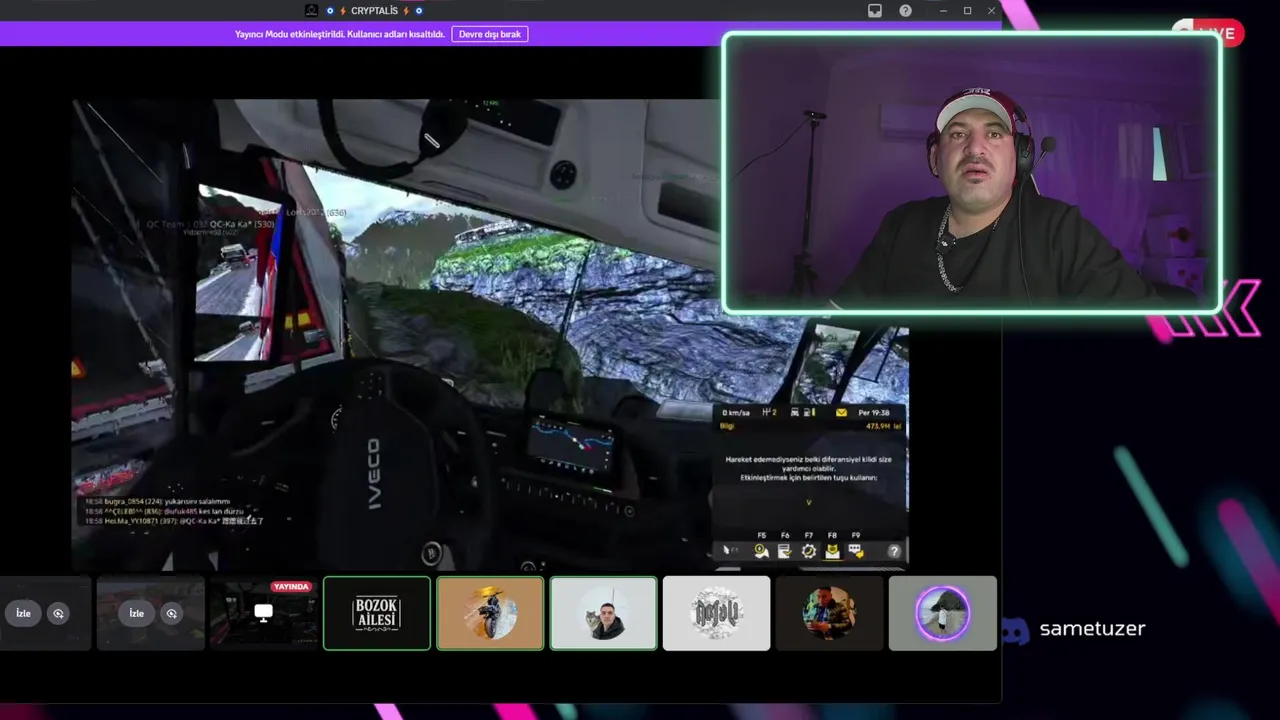
Task: Open the Discord help icon in title bar
Action: pyautogui.click(x=905, y=11)
